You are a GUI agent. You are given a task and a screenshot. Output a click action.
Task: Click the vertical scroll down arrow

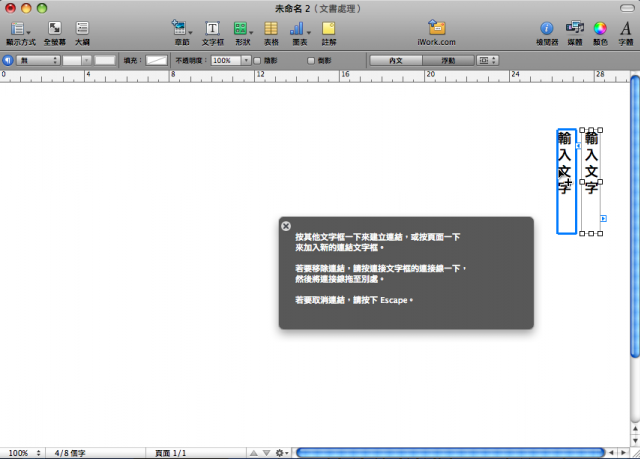coord(636,441)
